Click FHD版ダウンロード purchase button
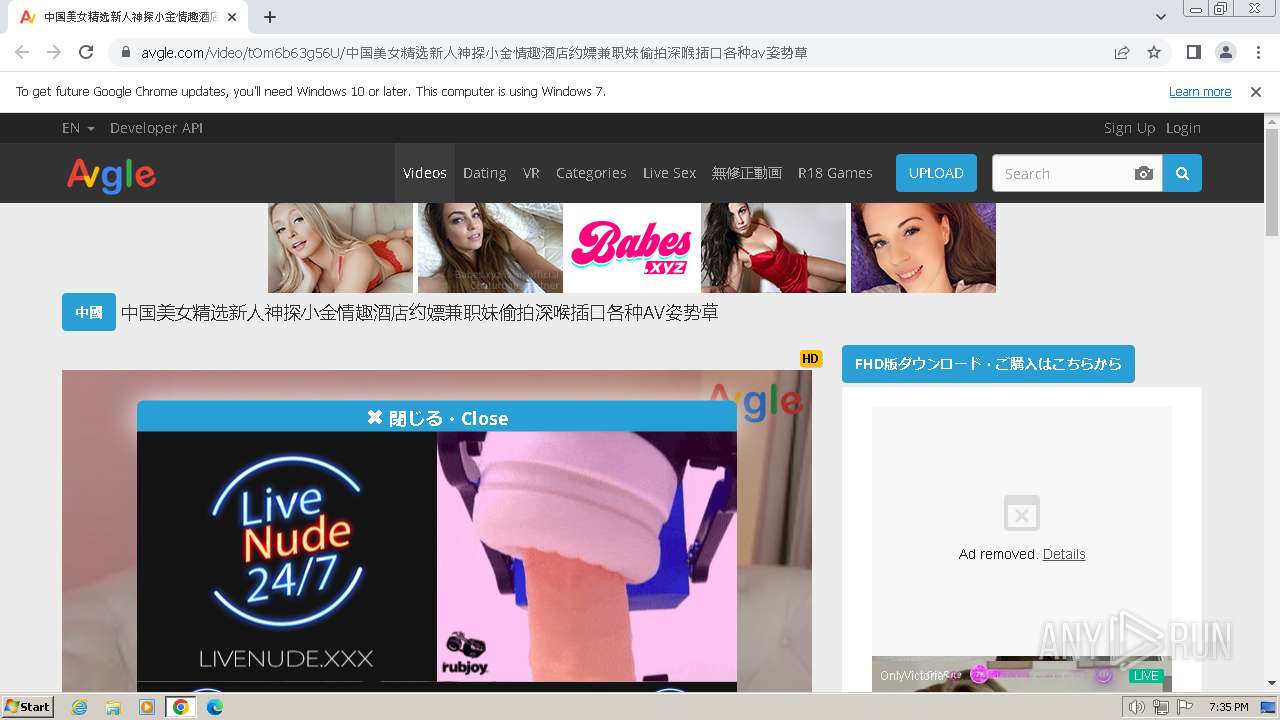Viewport: 1280px width, 720px height. point(988,364)
